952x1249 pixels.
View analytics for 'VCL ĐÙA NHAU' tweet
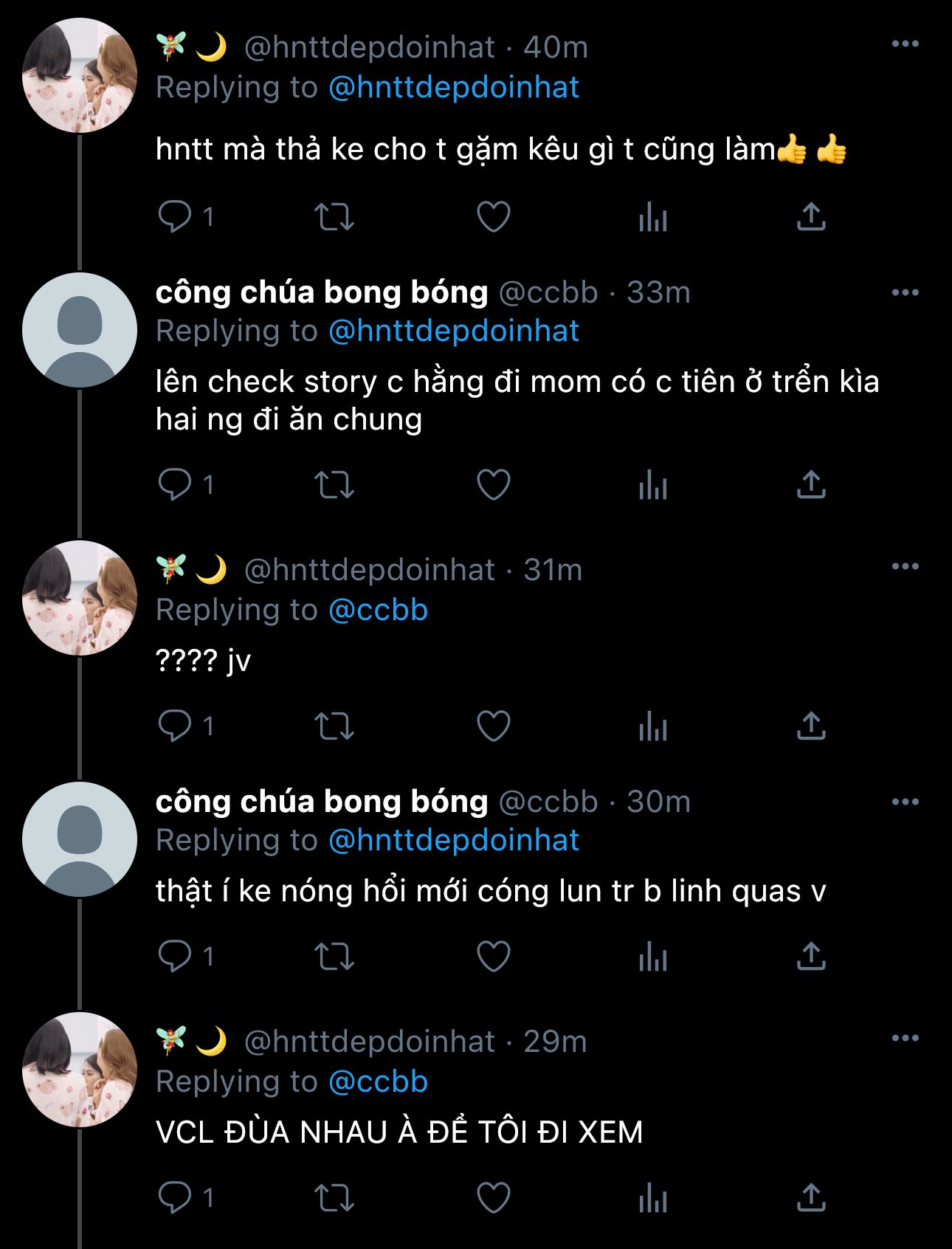point(652,1197)
